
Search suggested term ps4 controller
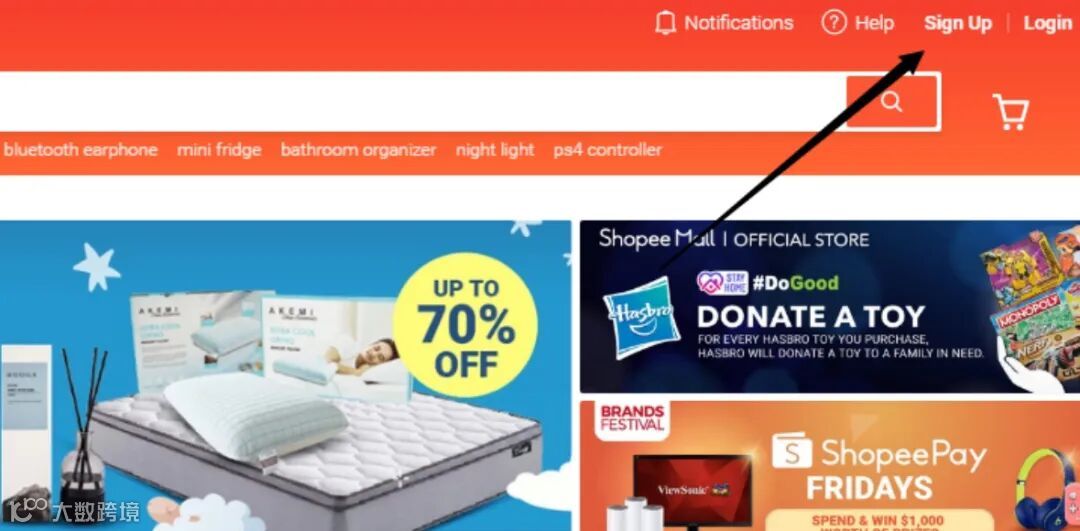pyautogui.click(x=608, y=150)
